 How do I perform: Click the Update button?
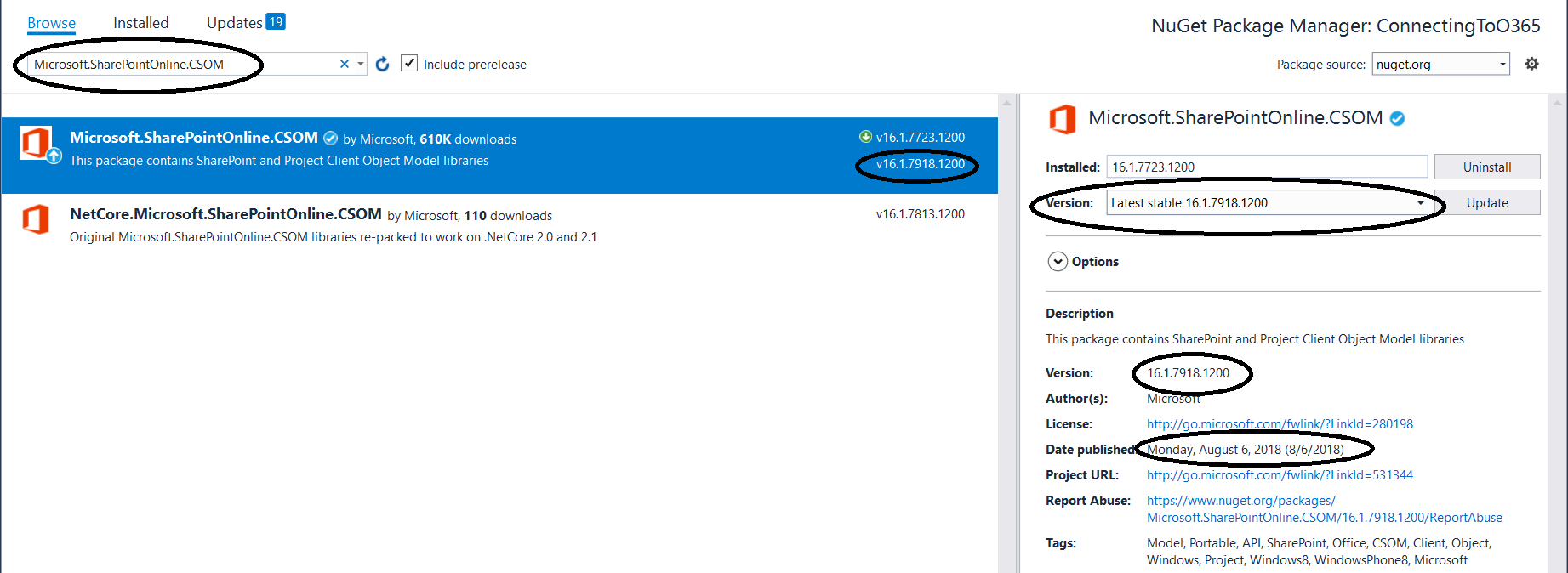[1487, 203]
